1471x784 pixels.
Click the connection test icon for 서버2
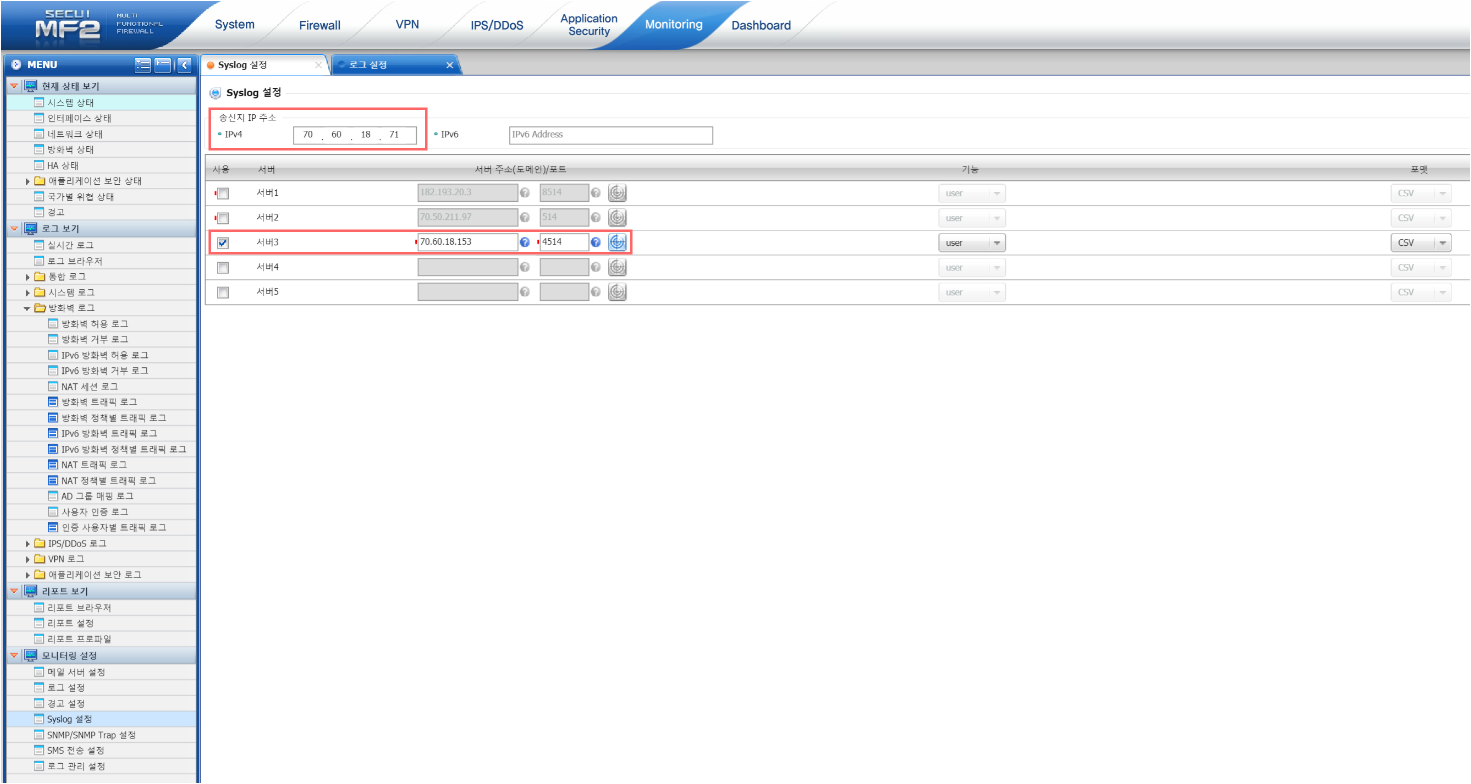tap(617, 217)
